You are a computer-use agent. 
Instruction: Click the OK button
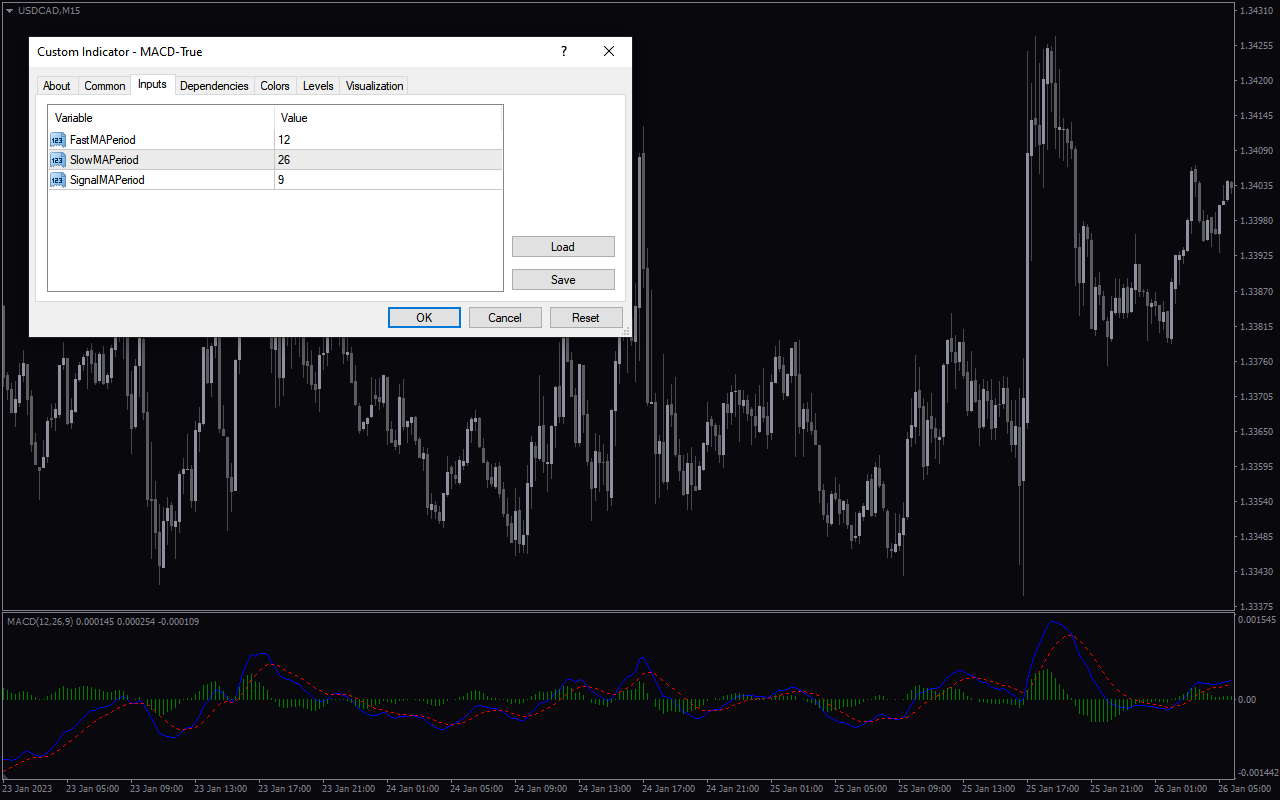point(424,318)
